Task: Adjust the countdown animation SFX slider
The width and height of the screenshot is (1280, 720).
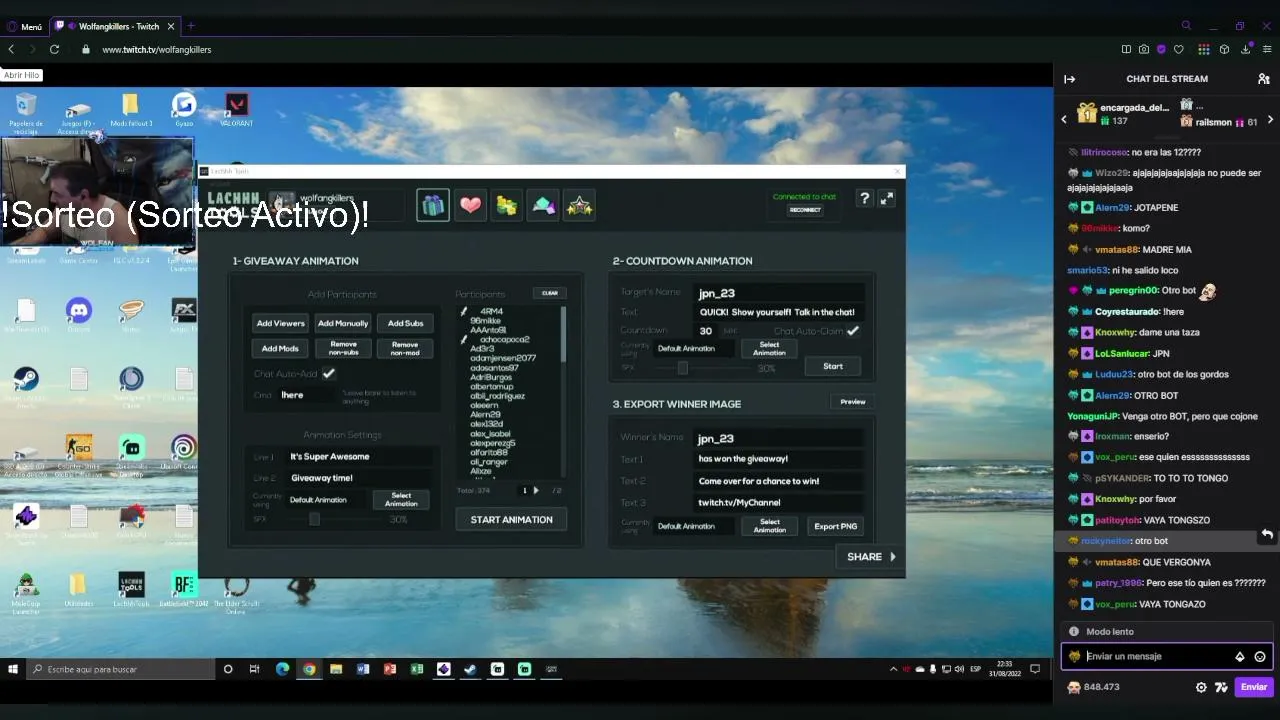Action: [x=682, y=368]
